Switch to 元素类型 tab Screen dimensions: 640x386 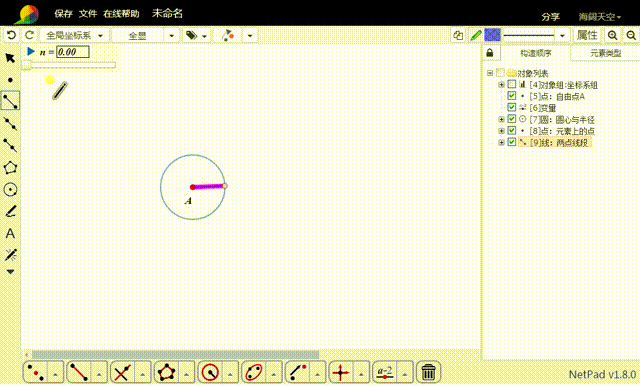click(605, 53)
